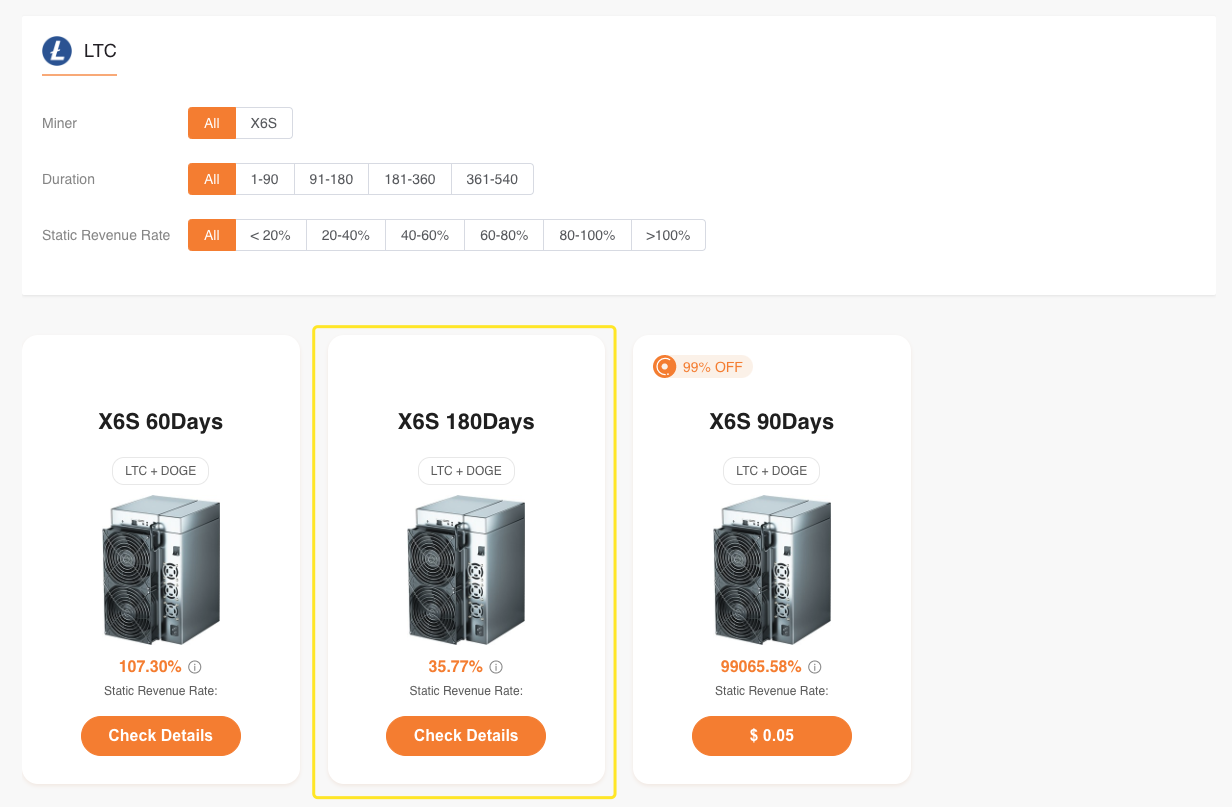Filter revenue rate 20-40%
The height and width of the screenshot is (807, 1232).
click(x=346, y=235)
